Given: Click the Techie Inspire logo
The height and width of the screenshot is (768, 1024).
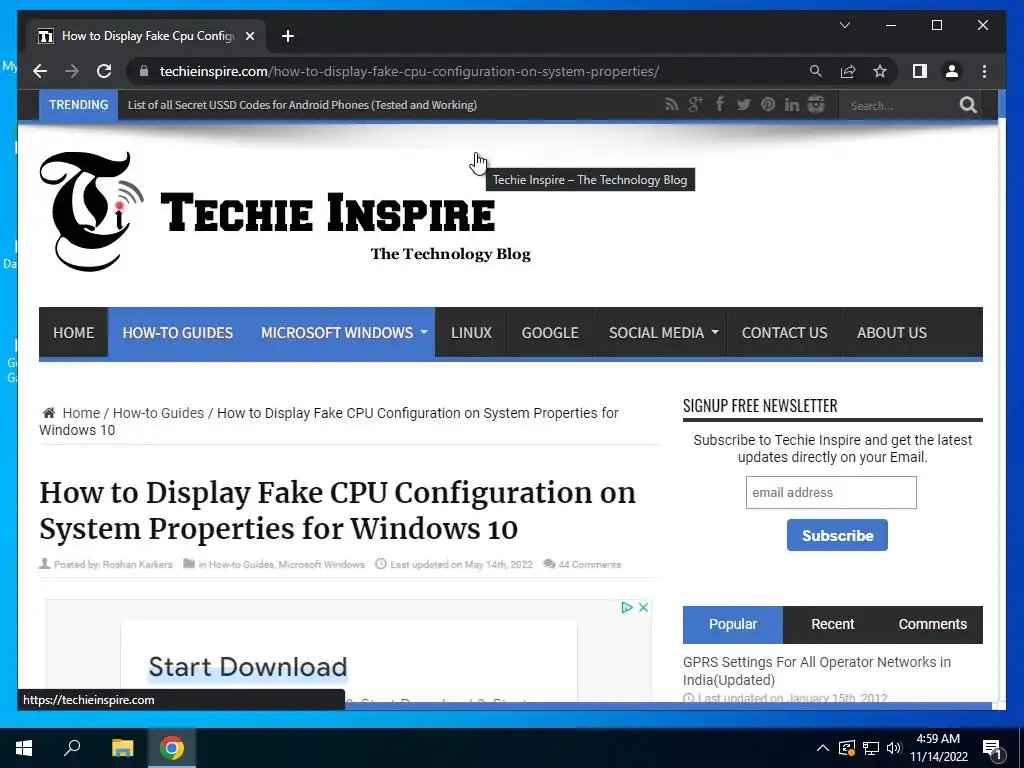Looking at the screenshot, I should pos(285,212).
